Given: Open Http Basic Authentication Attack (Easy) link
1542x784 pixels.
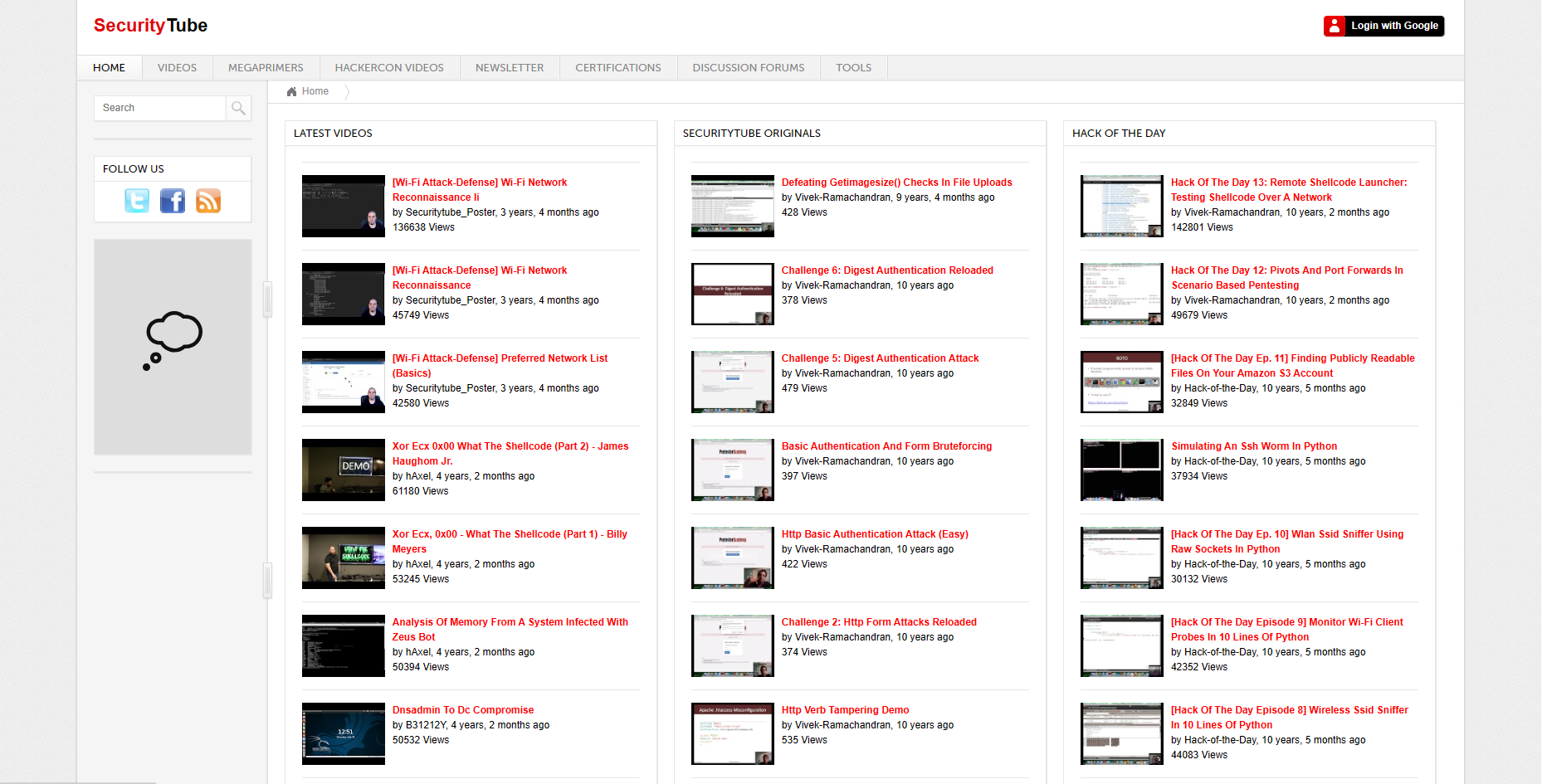Looking at the screenshot, I should coord(875,534).
